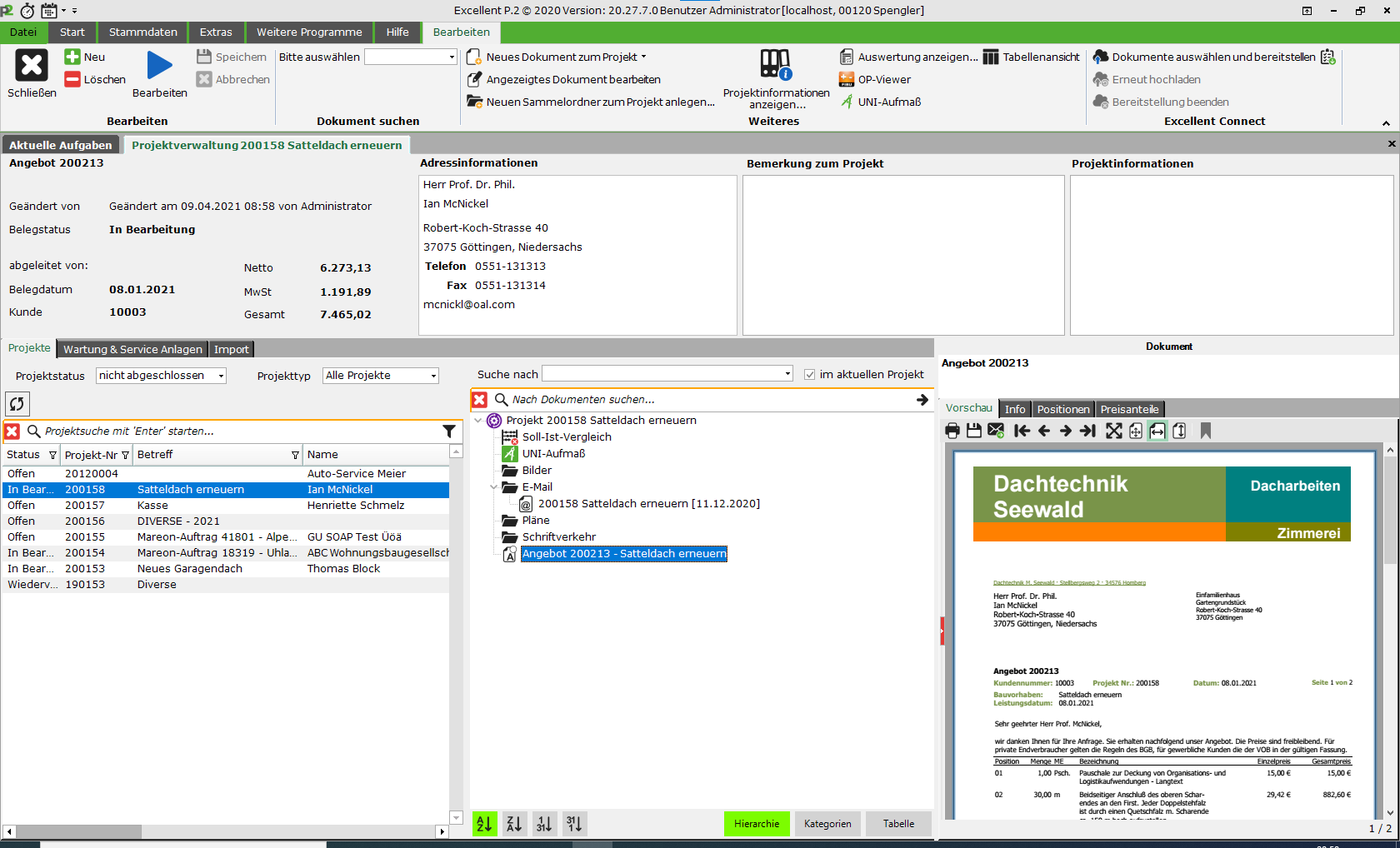
Task: Go to previous preview page
Action: (x=1044, y=431)
